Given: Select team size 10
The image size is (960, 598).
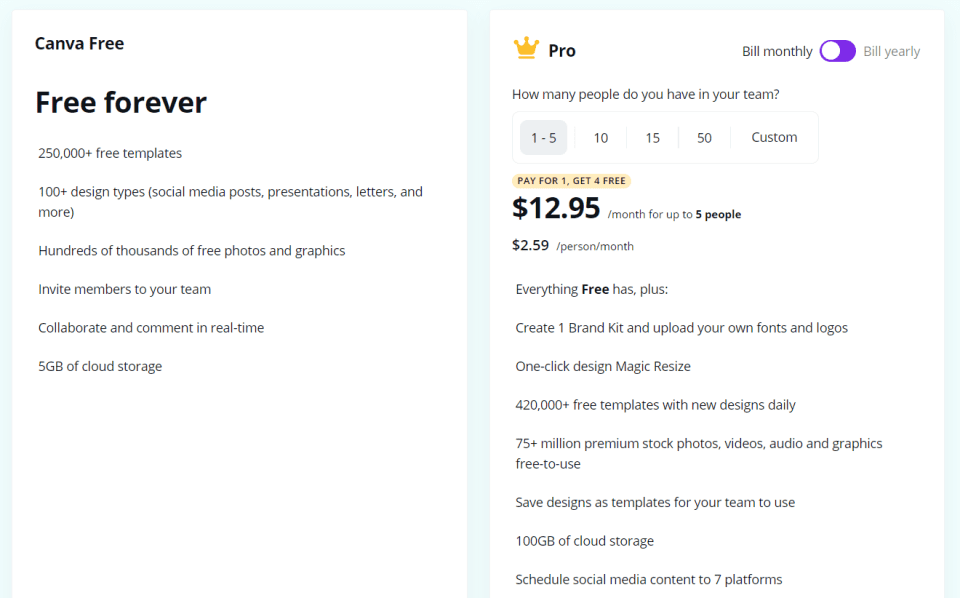Looking at the screenshot, I should click(600, 137).
